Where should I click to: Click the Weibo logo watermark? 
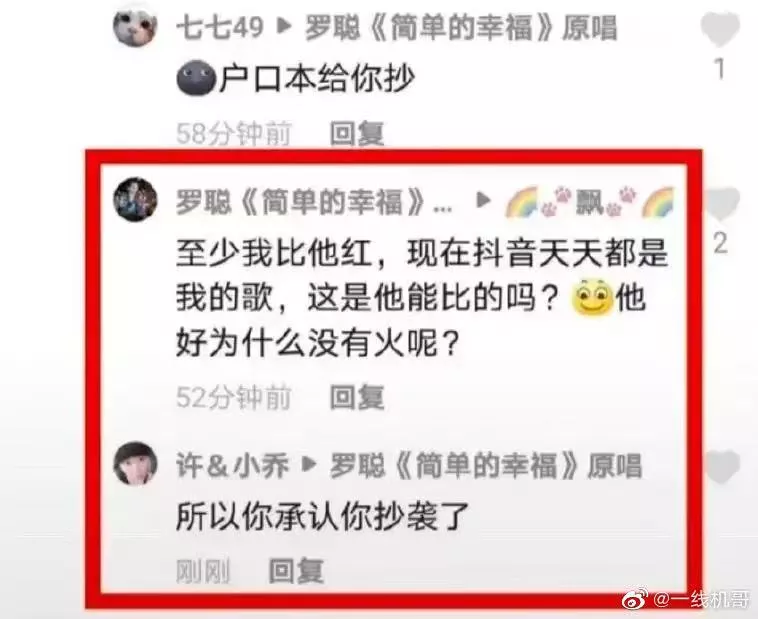tap(635, 600)
